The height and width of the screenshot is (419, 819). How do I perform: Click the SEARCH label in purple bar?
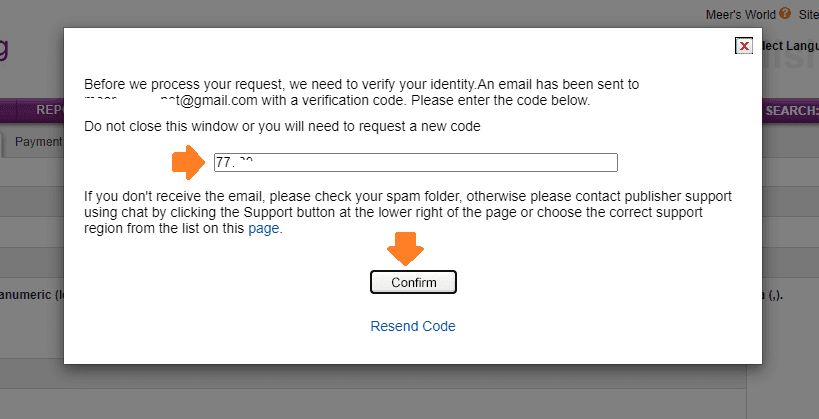(791, 111)
